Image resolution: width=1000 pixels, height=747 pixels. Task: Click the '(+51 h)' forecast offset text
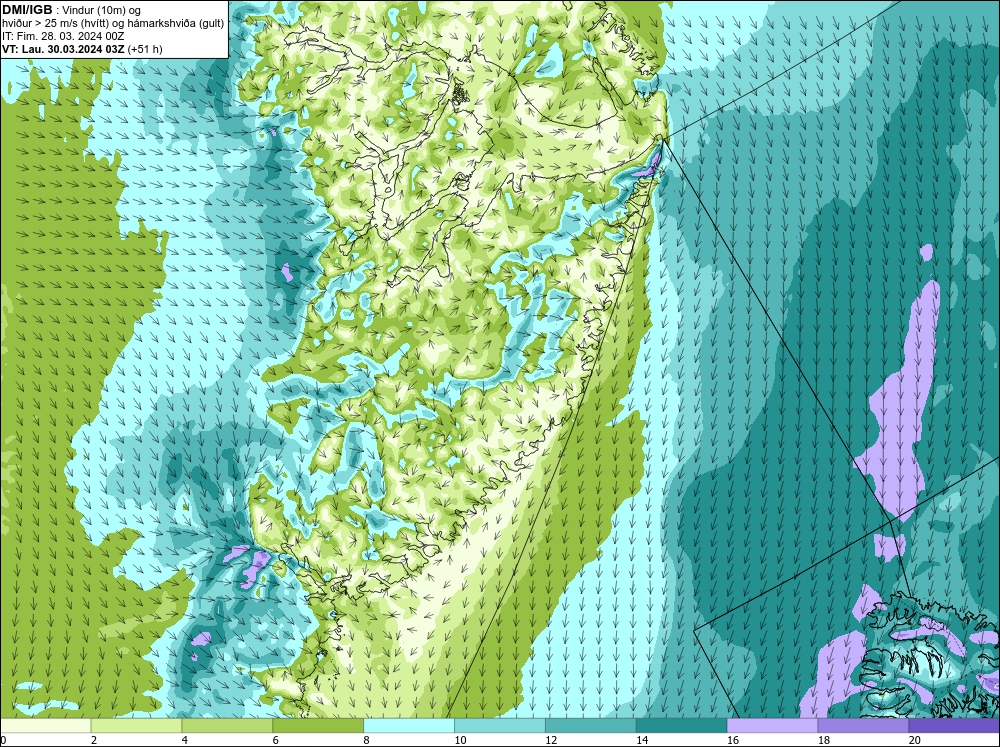(145, 49)
